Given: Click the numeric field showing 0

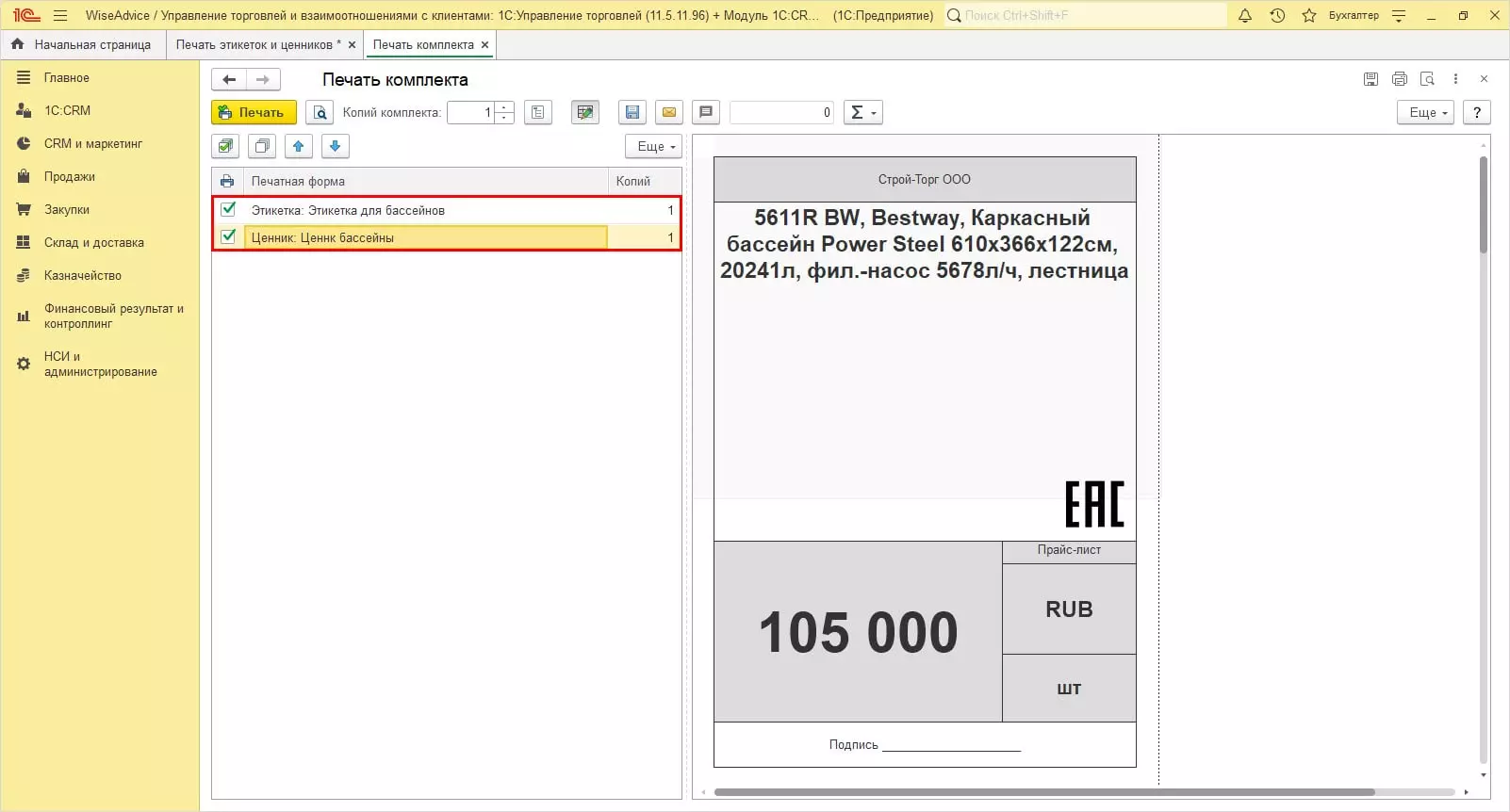Looking at the screenshot, I should pos(781,113).
